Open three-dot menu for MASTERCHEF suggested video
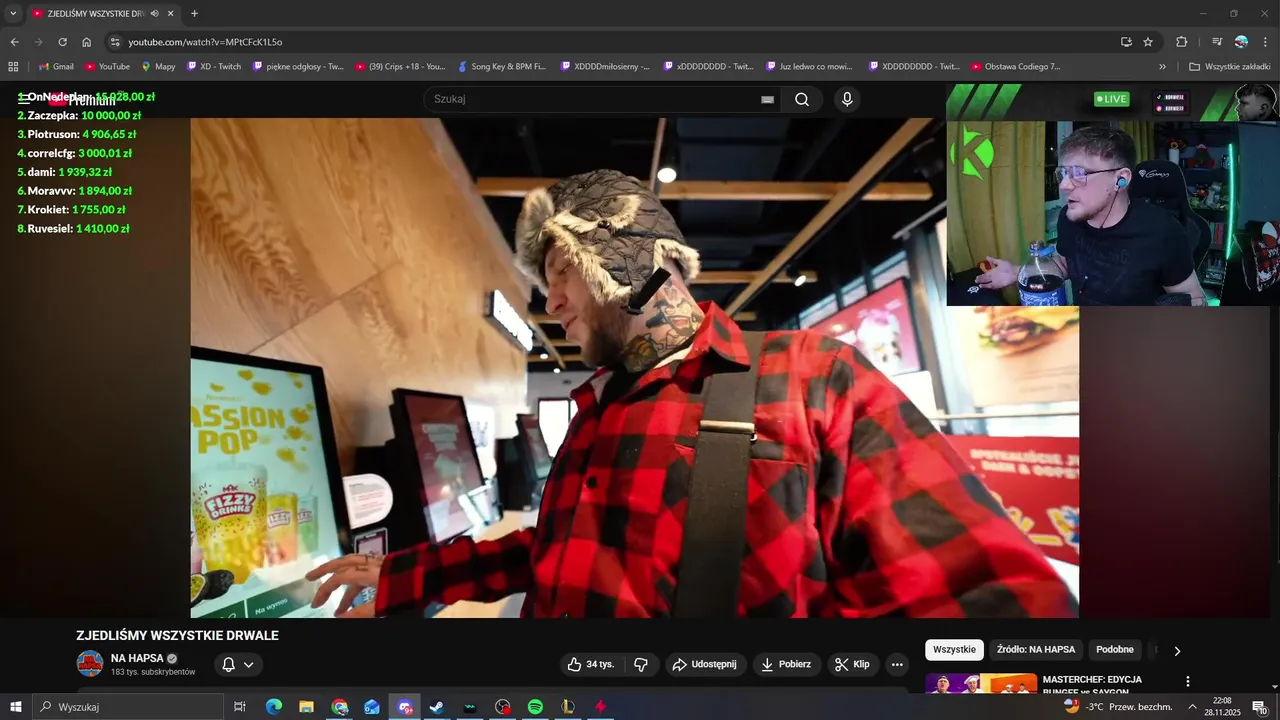 coord(1188,681)
